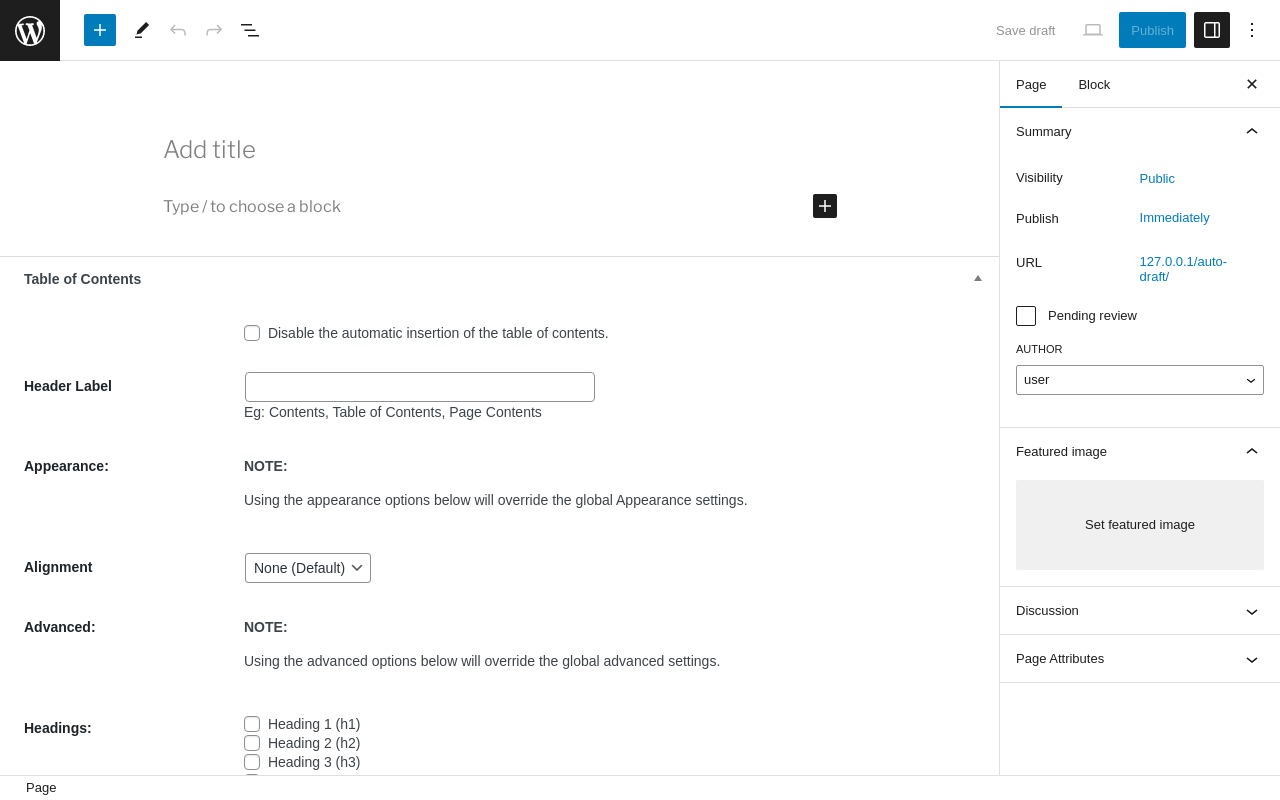Enable Disable automatic insertion checkbox
This screenshot has height=800, width=1280.
pyautogui.click(x=252, y=333)
